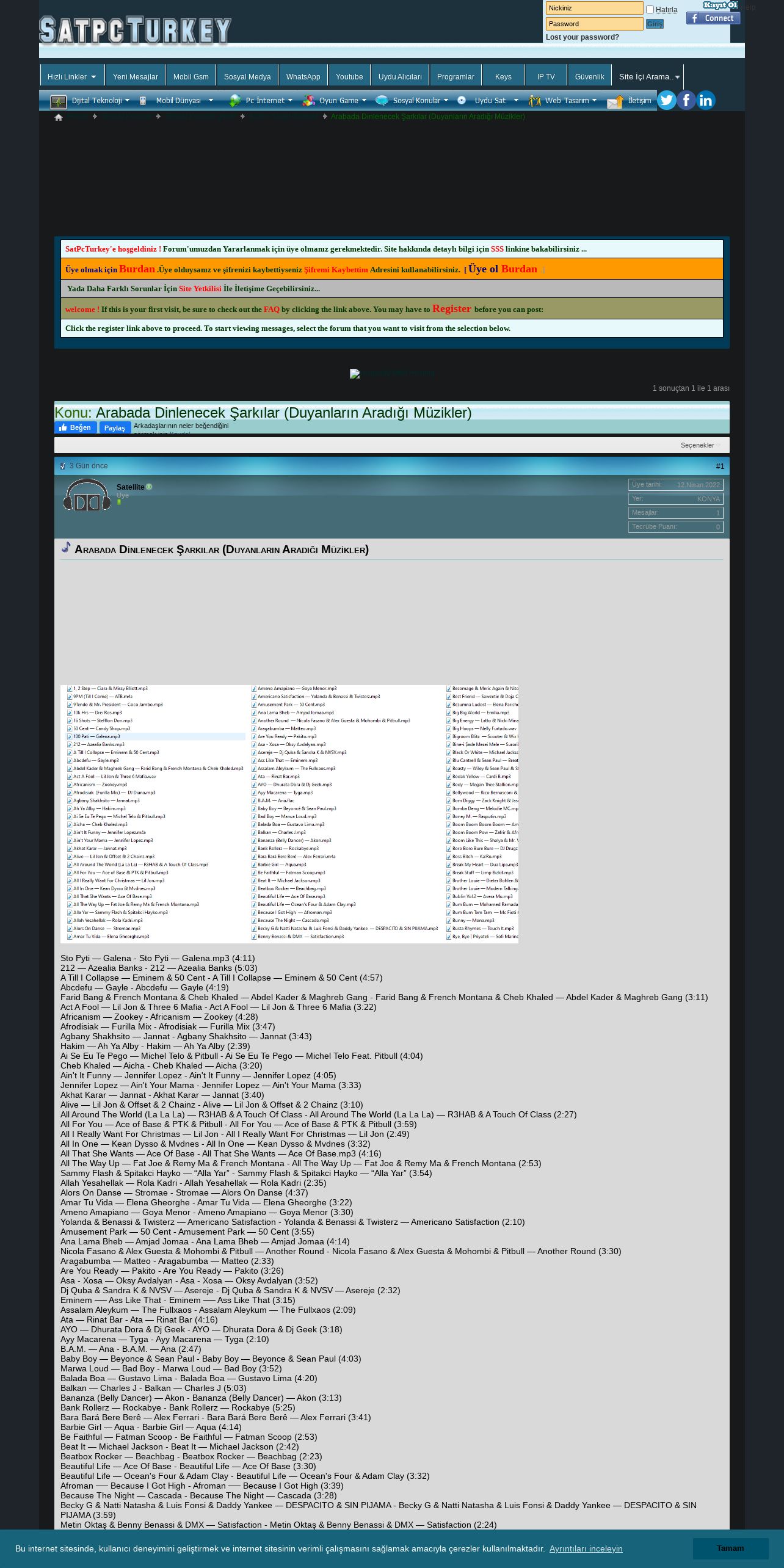Open the song list screenshot thumbnail

pos(289,814)
